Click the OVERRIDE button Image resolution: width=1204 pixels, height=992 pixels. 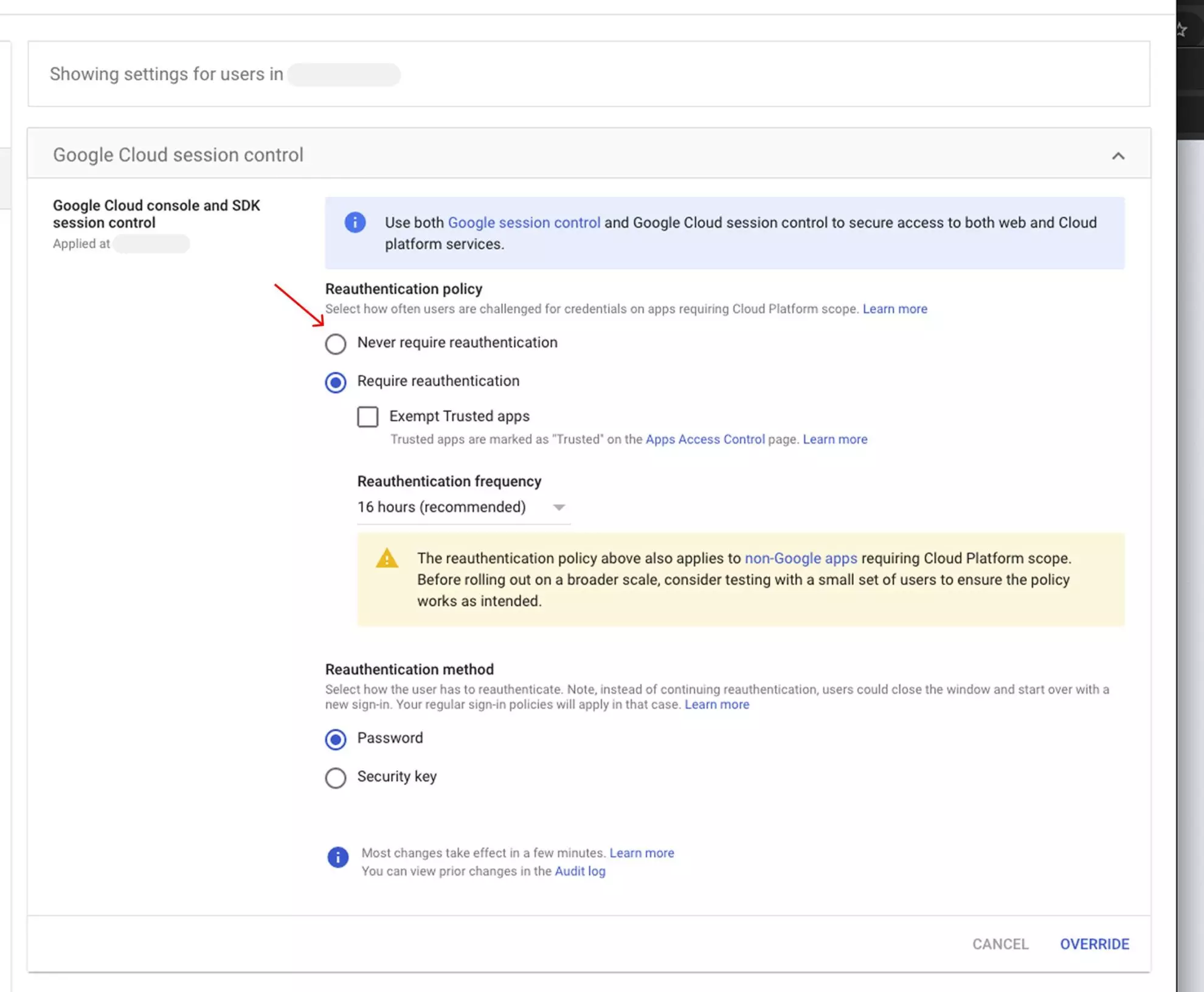(1094, 944)
